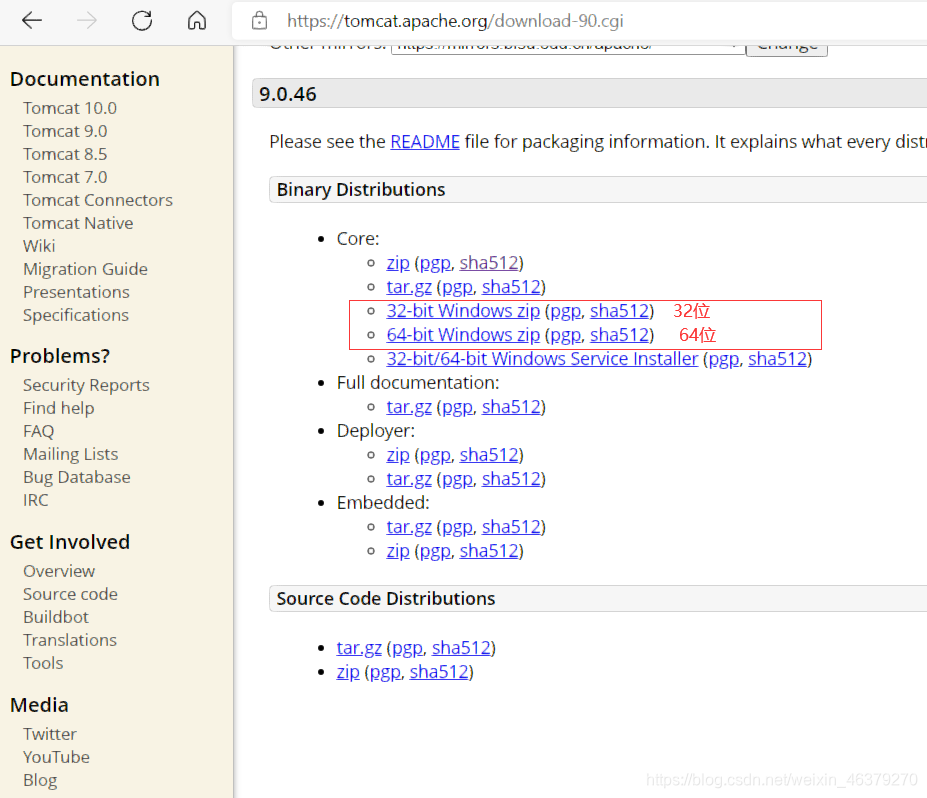This screenshot has width=927, height=798.
Task: Download the source code zip
Action: point(348,673)
